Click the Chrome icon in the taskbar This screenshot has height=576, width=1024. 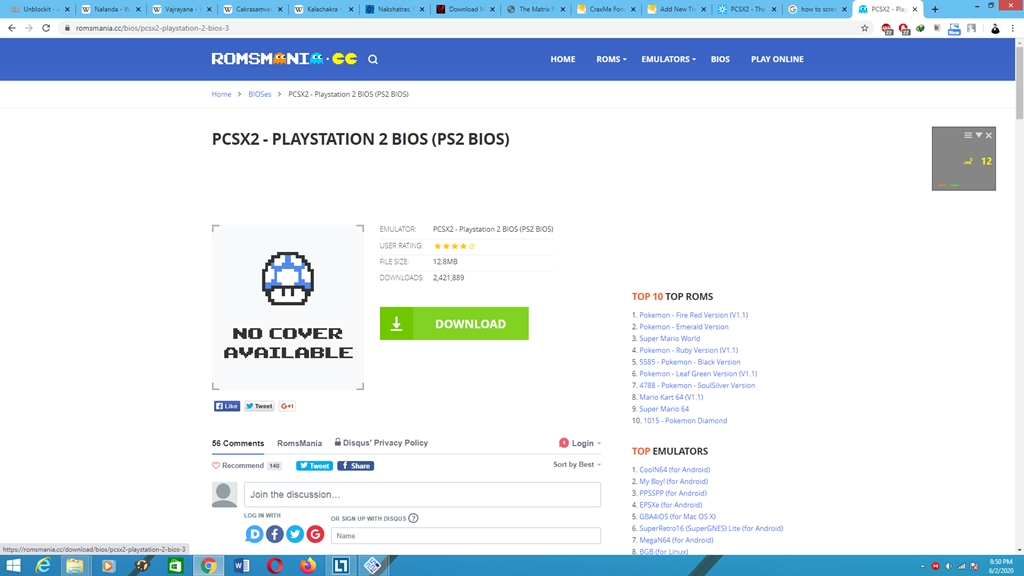pyautogui.click(x=208, y=566)
